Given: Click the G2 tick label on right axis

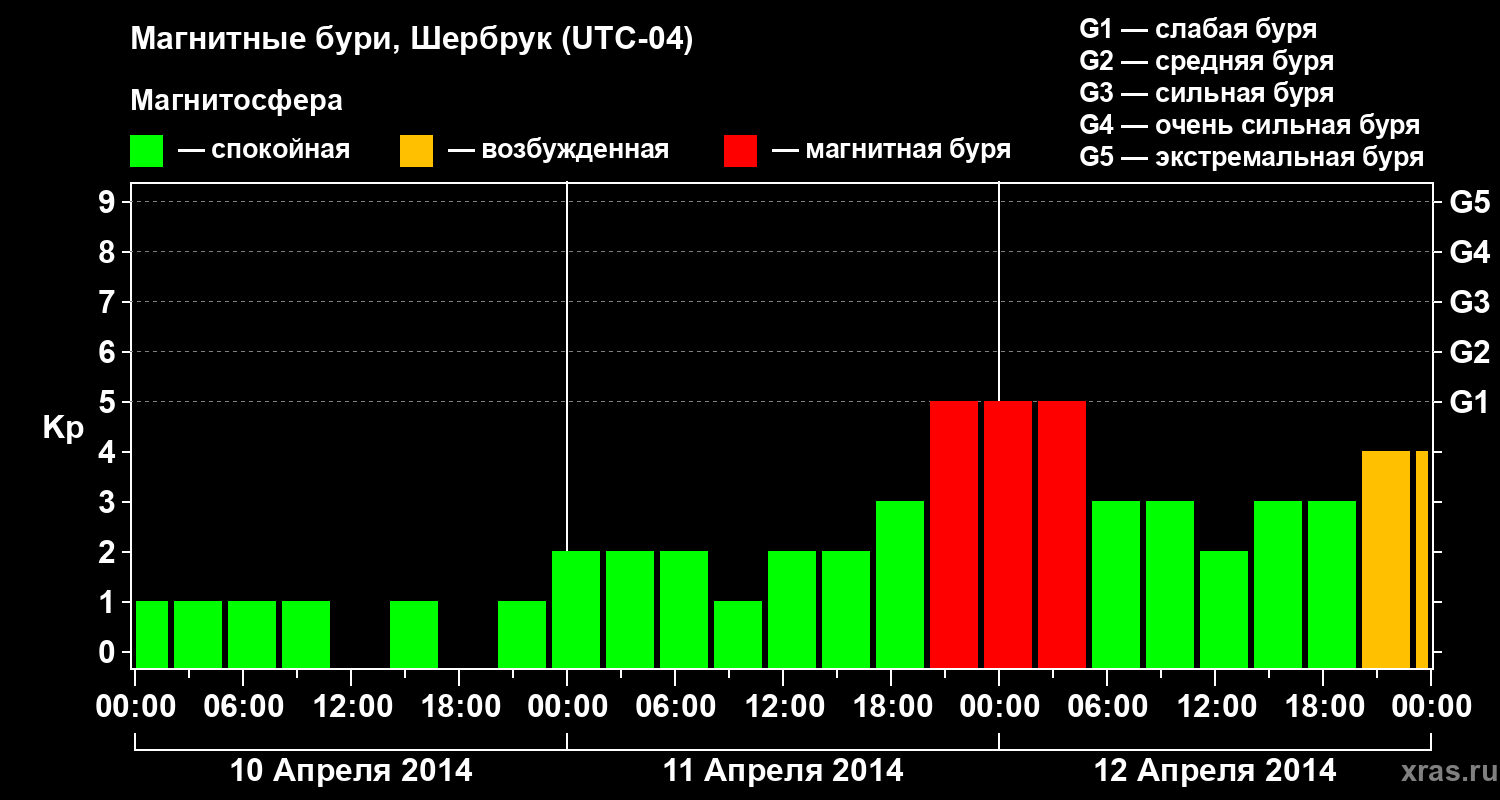Looking at the screenshot, I should click(x=1470, y=352).
